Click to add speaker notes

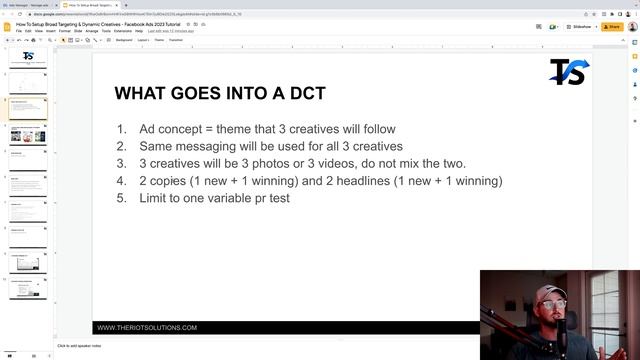click(x=79, y=346)
